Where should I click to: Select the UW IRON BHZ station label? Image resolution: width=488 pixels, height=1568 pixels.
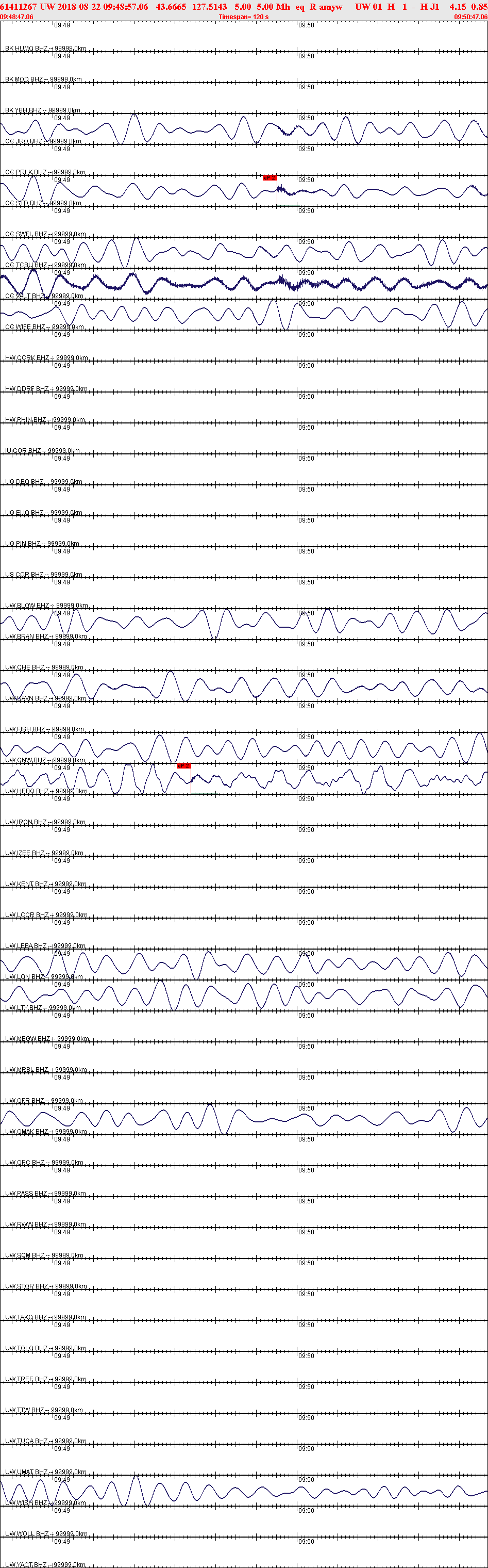point(46,822)
